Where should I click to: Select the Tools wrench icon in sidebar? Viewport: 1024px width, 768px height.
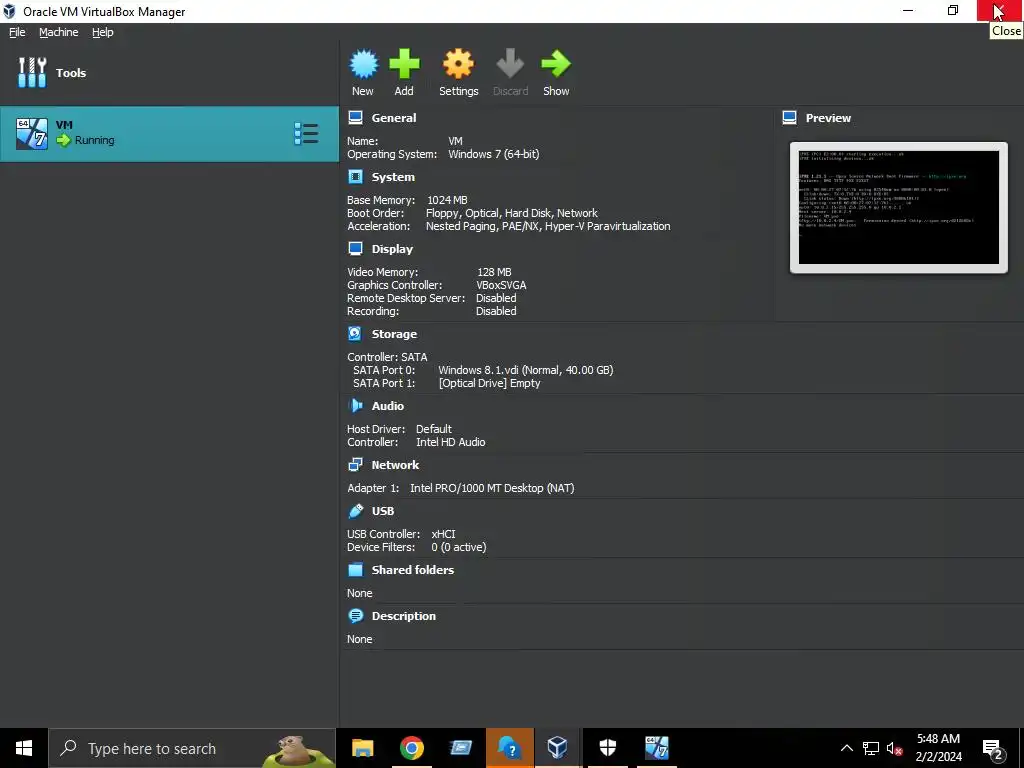coord(32,72)
